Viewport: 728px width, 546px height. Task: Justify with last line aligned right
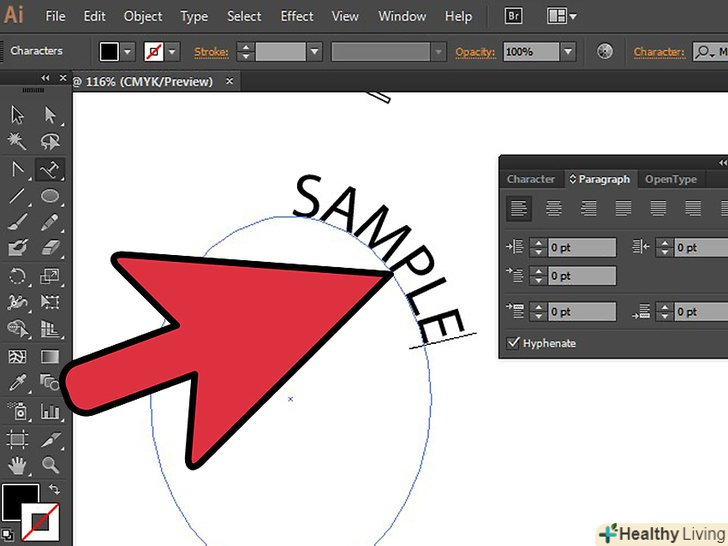[x=693, y=208]
